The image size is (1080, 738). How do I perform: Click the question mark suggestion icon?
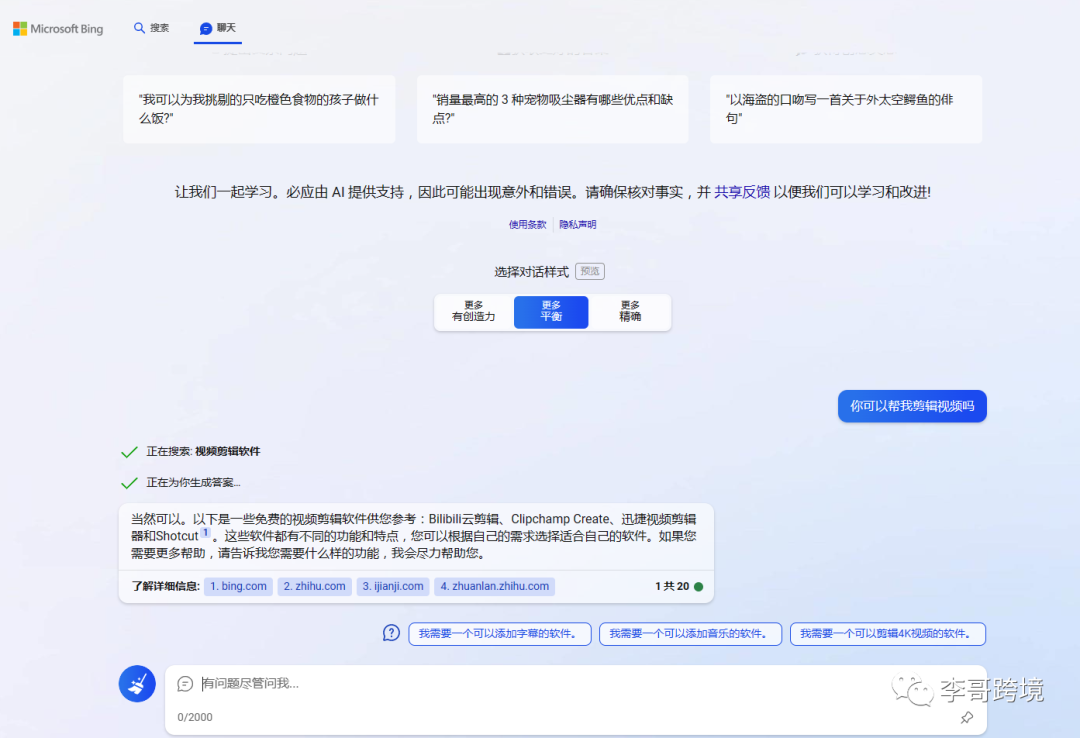pyautogui.click(x=391, y=633)
